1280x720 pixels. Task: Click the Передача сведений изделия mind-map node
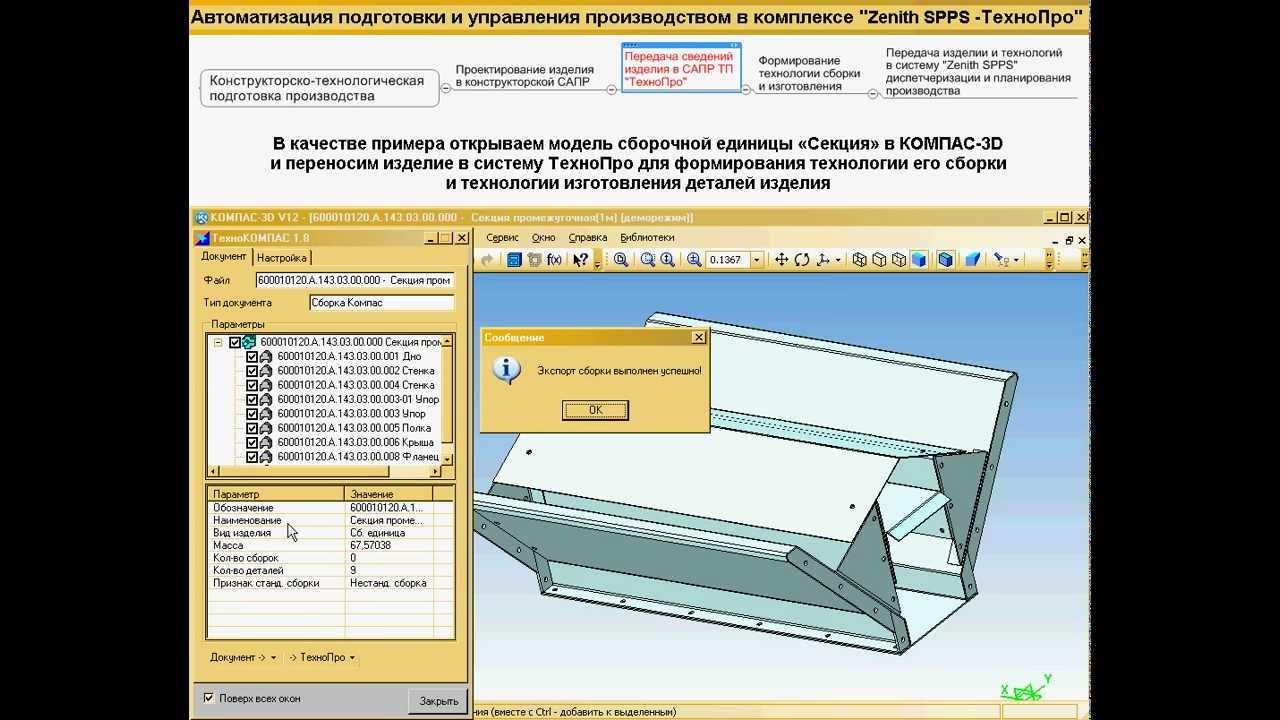click(681, 69)
